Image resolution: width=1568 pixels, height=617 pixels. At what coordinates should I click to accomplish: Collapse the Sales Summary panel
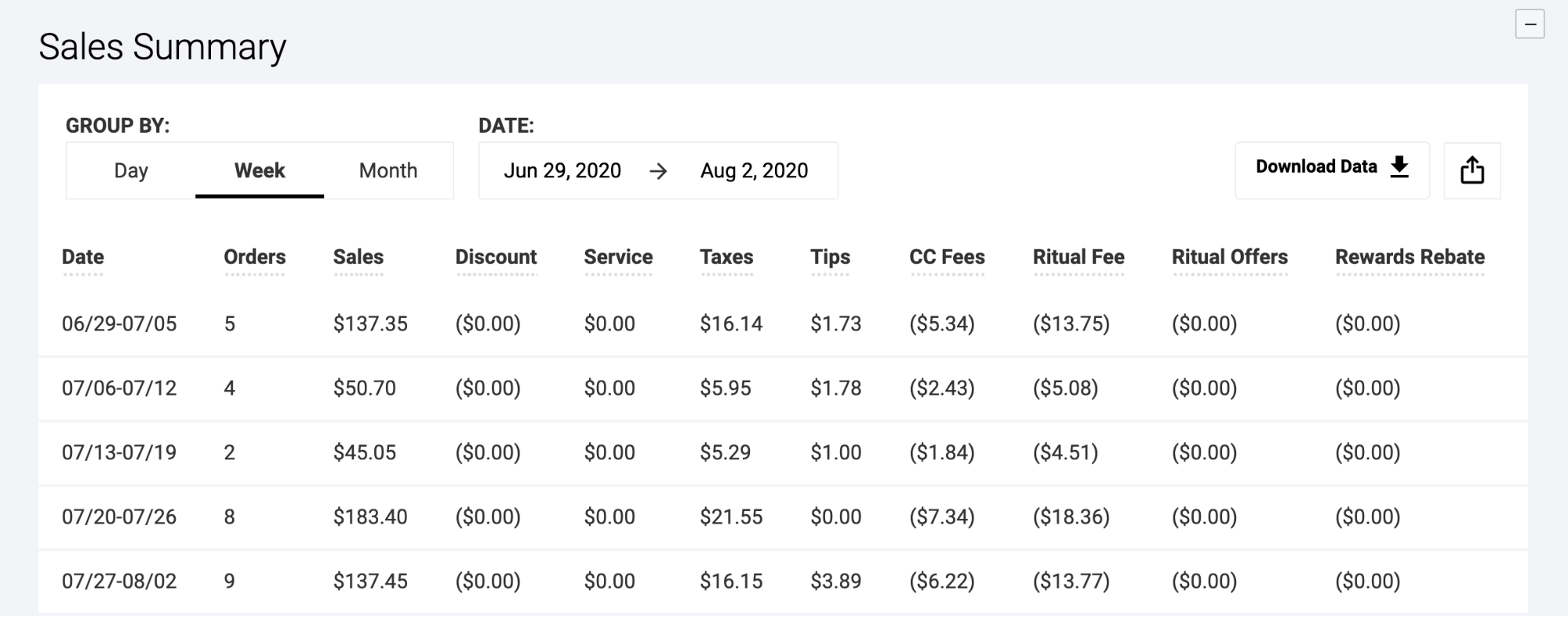pos(1530,24)
